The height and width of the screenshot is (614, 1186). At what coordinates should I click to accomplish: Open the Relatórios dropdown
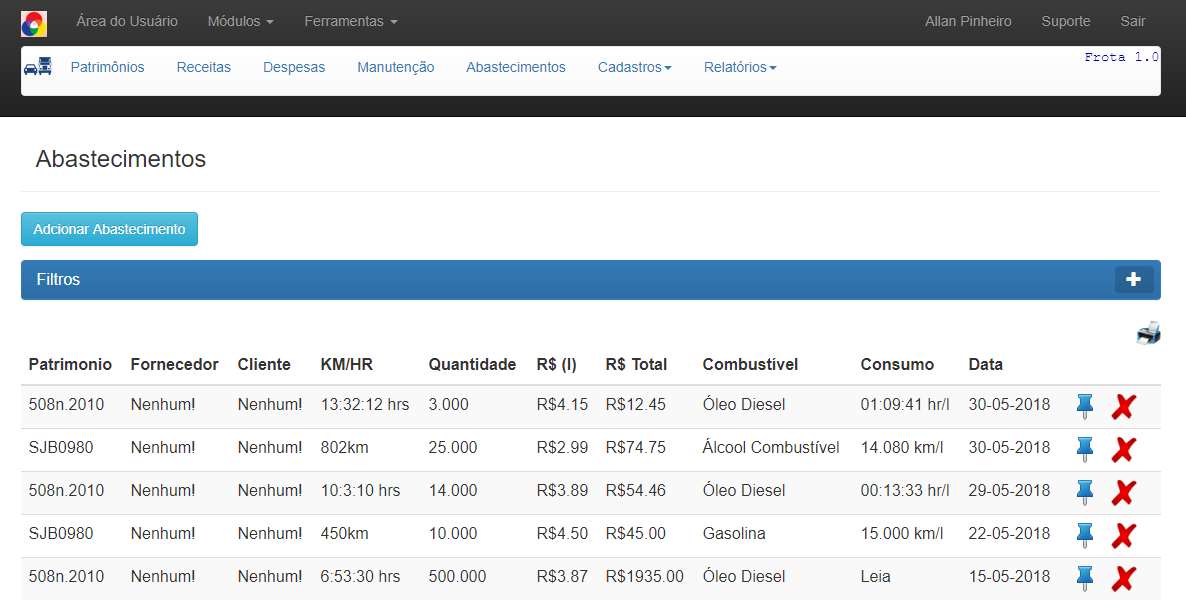coord(740,67)
